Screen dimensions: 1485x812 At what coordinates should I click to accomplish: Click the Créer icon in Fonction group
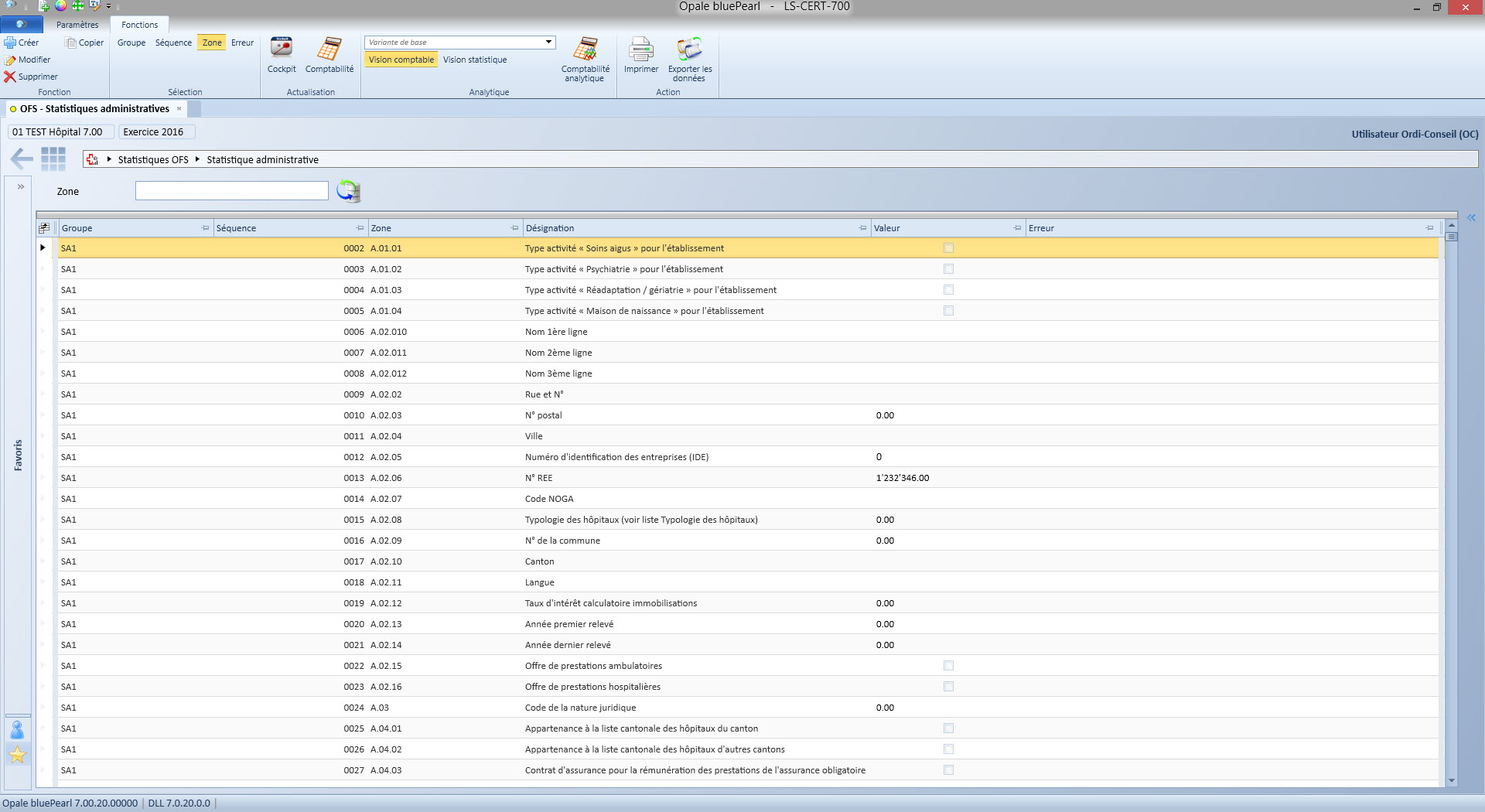click(x=10, y=43)
